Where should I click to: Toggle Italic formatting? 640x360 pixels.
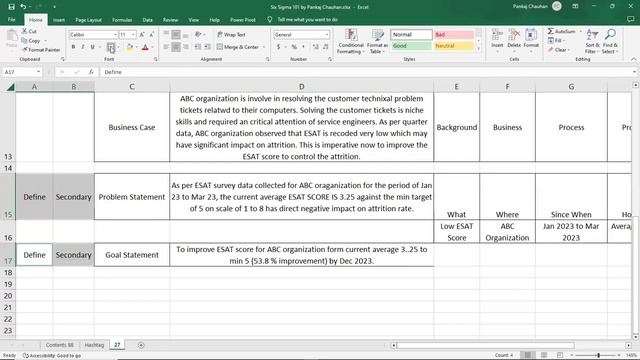(x=82, y=47)
